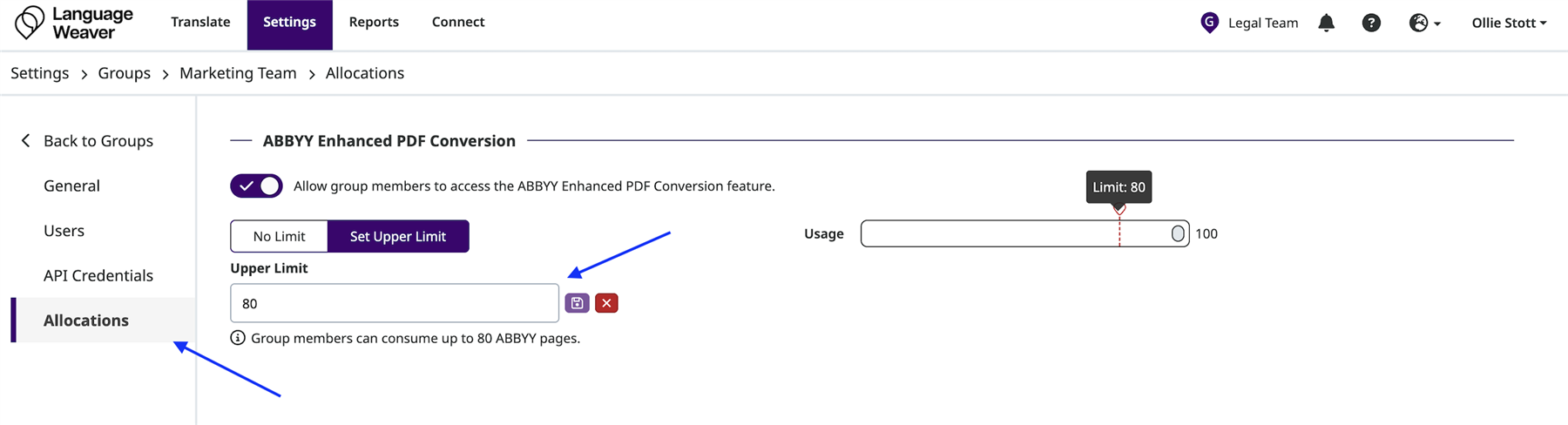The height and width of the screenshot is (425, 1568).
Task: Go to the Connect tab
Action: [458, 22]
